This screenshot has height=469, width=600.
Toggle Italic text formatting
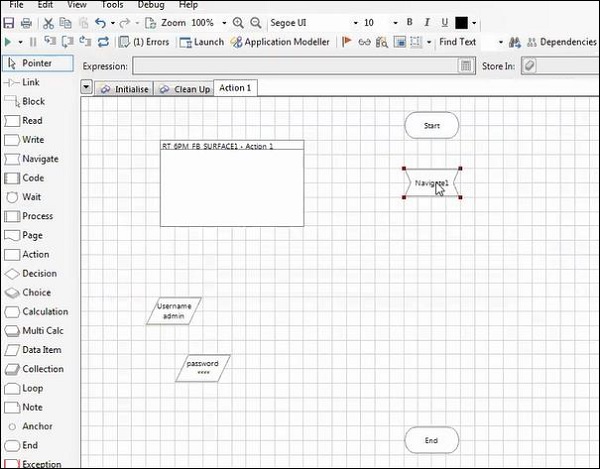[x=427, y=22]
